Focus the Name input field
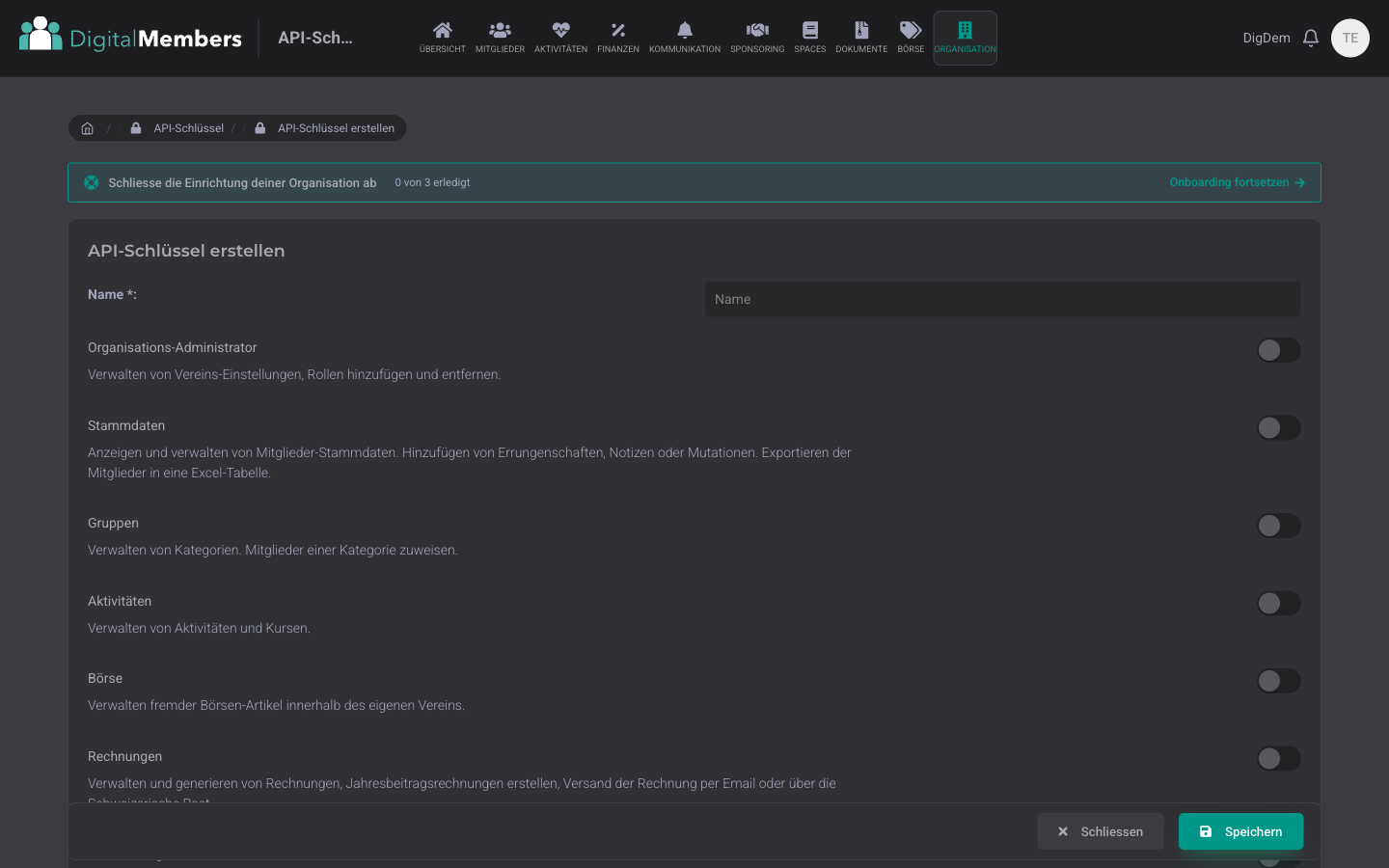This screenshot has width=1389, height=868. (x=1002, y=299)
